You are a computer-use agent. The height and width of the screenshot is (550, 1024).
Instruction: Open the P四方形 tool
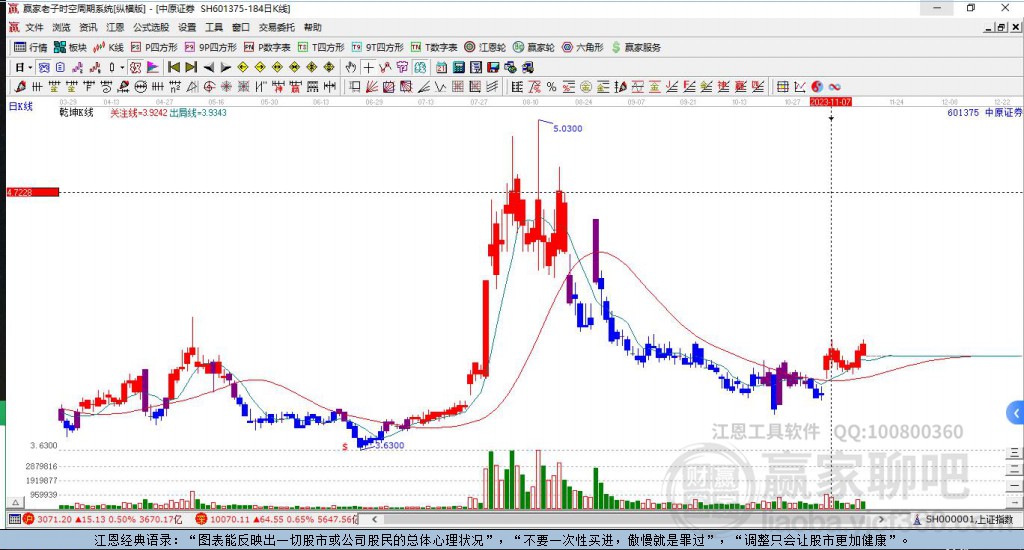pos(154,47)
